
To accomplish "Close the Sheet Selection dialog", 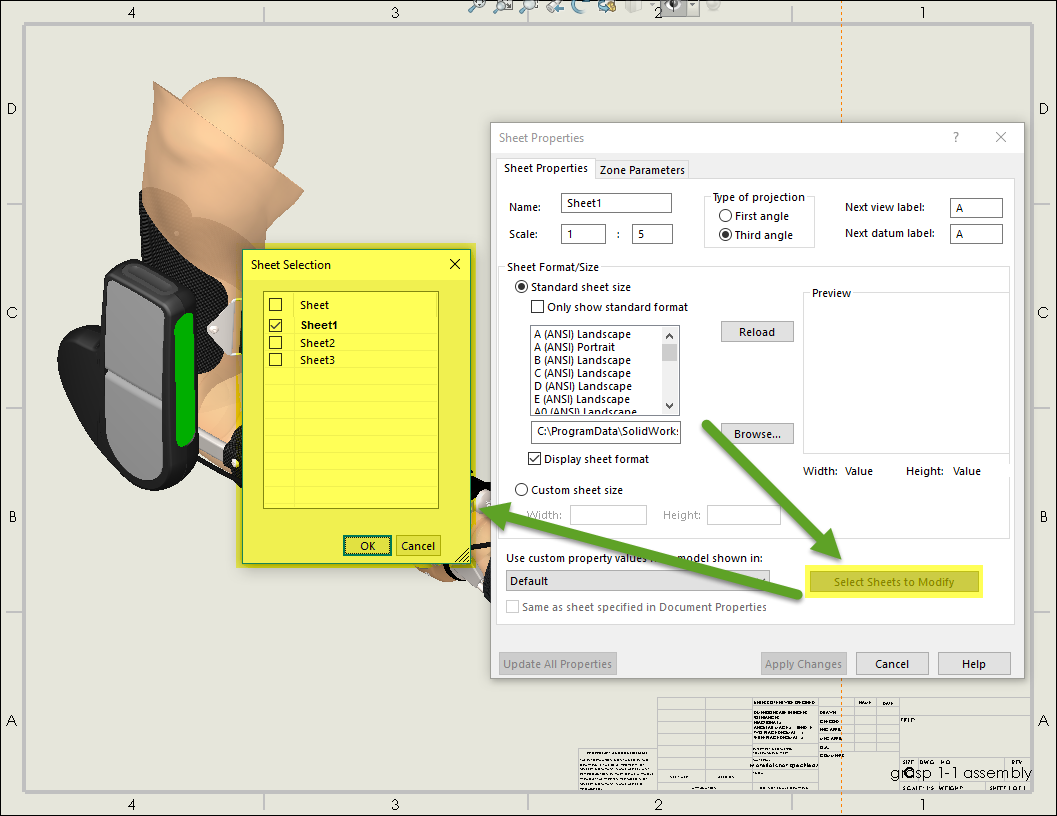I will tap(455, 265).
